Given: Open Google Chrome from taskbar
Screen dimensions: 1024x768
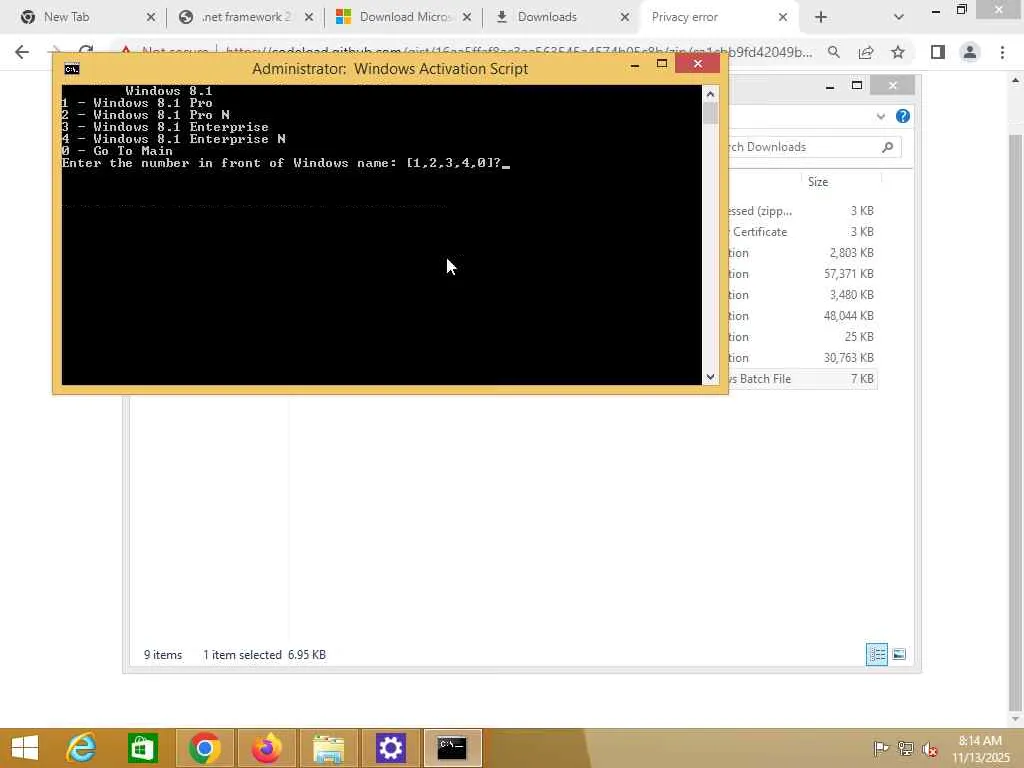Looking at the screenshot, I should click(204, 748).
